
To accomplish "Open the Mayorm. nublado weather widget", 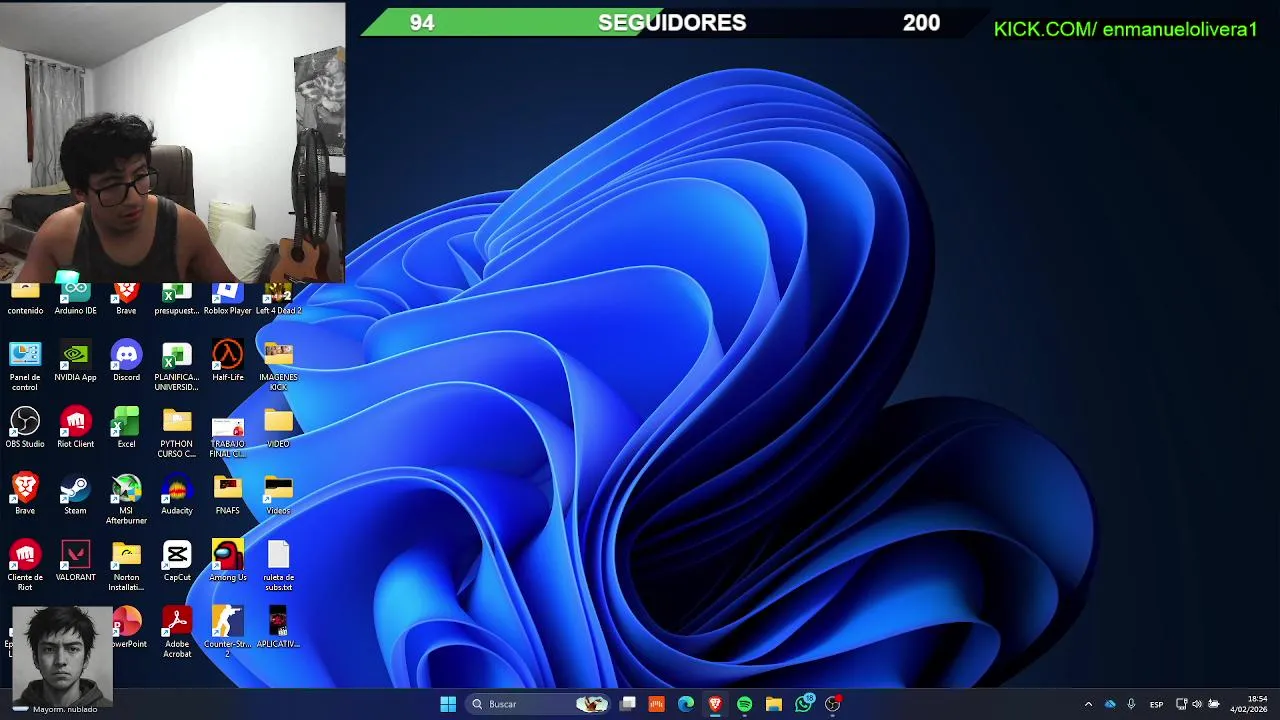I will 55,709.
